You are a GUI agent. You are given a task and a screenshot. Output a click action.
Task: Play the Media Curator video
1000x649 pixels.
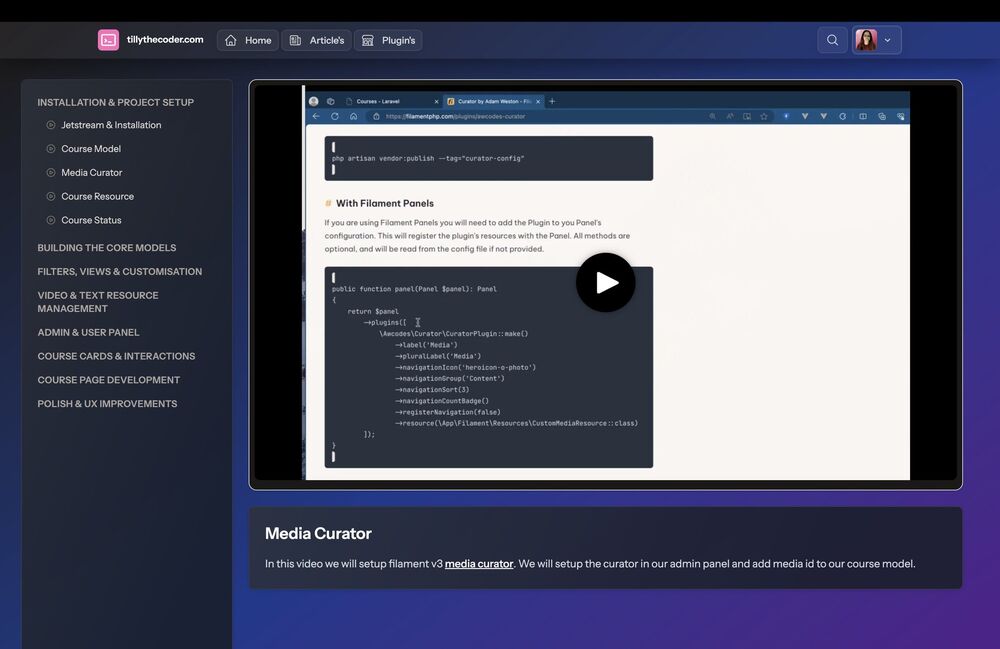605,282
